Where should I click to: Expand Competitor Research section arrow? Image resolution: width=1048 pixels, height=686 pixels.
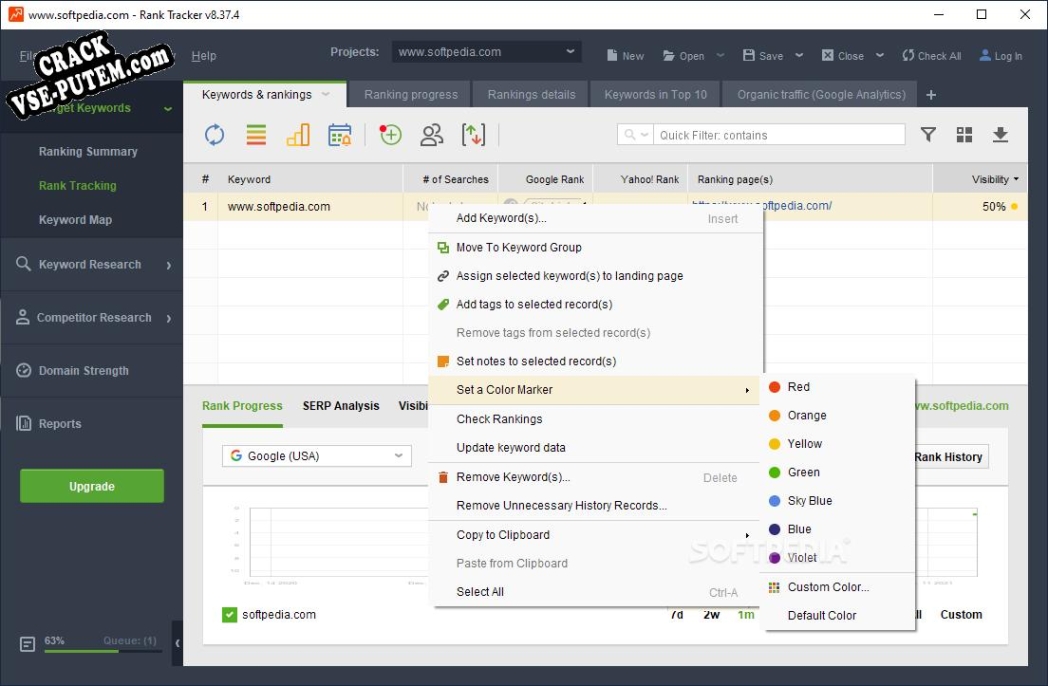(168, 318)
